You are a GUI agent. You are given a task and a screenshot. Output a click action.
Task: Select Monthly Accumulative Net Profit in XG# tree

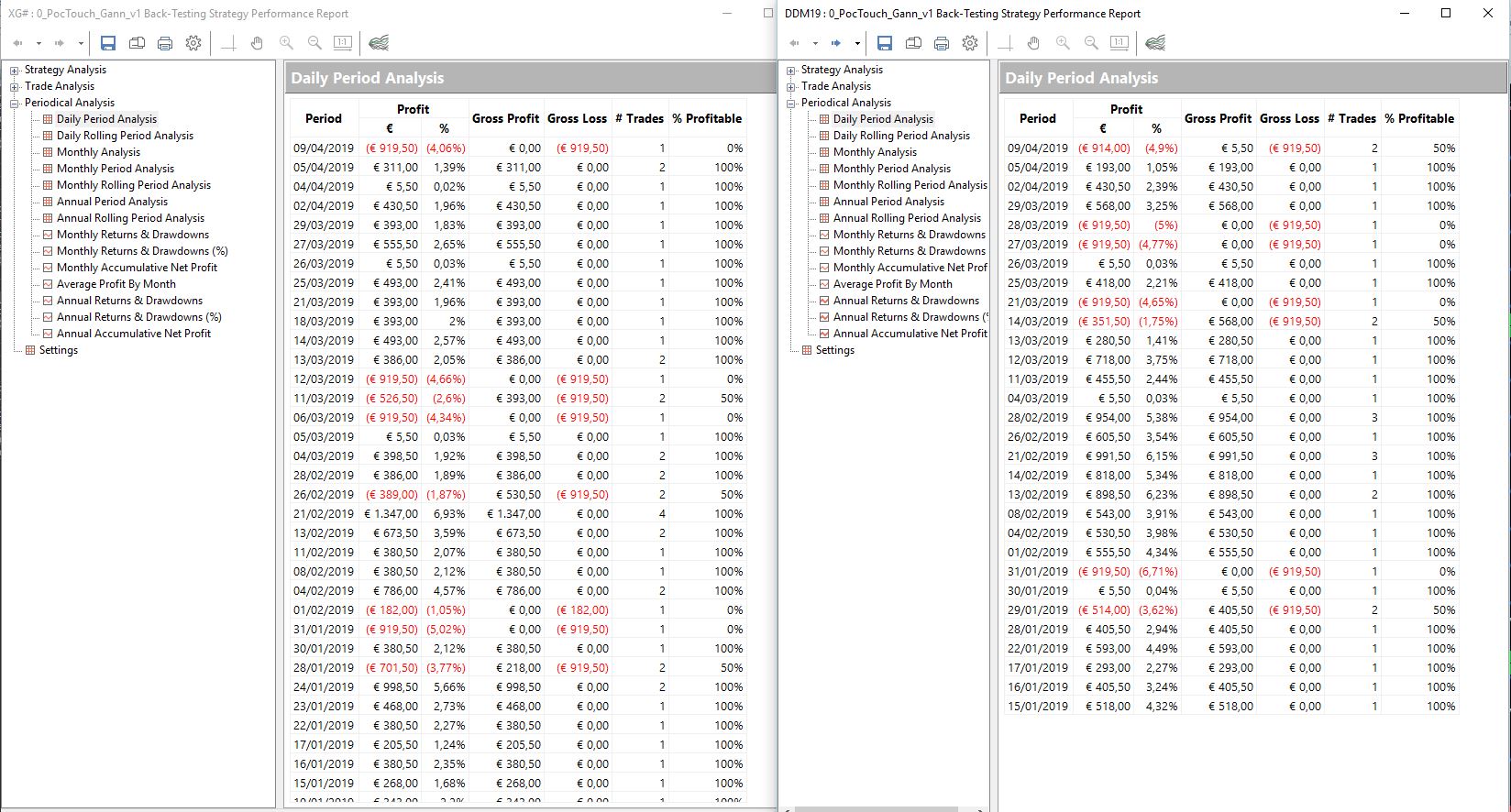click(x=137, y=268)
